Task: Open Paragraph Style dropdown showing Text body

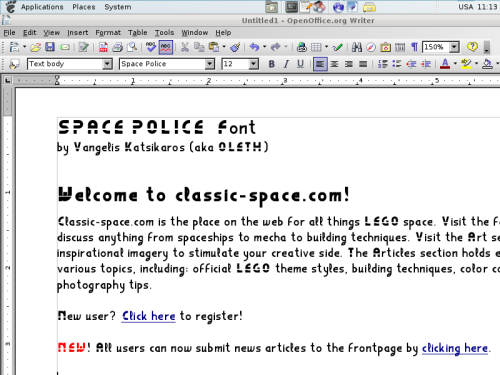Action: pyautogui.click(x=107, y=64)
